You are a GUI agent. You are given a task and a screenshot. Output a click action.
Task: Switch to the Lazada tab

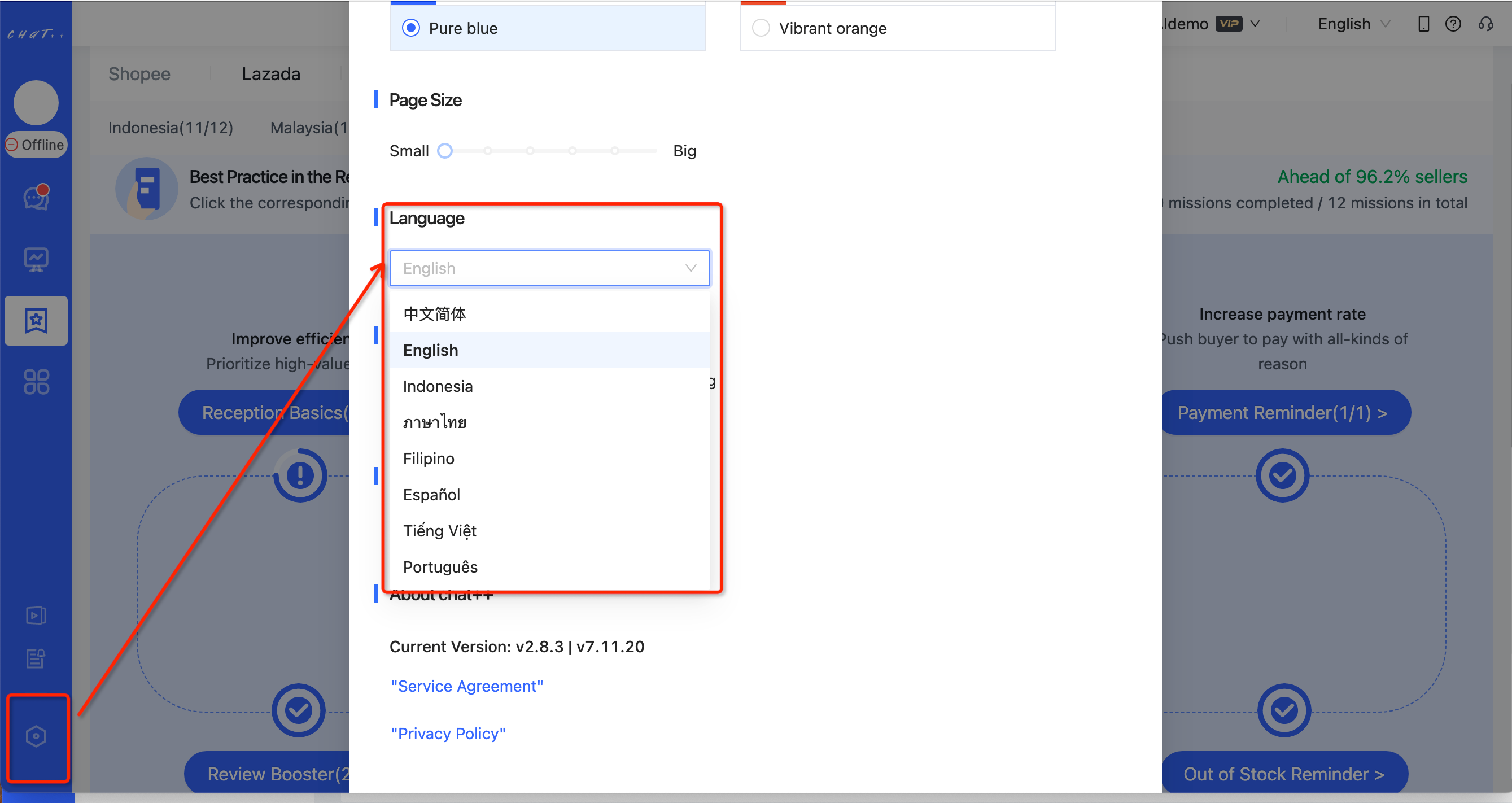[270, 74]
